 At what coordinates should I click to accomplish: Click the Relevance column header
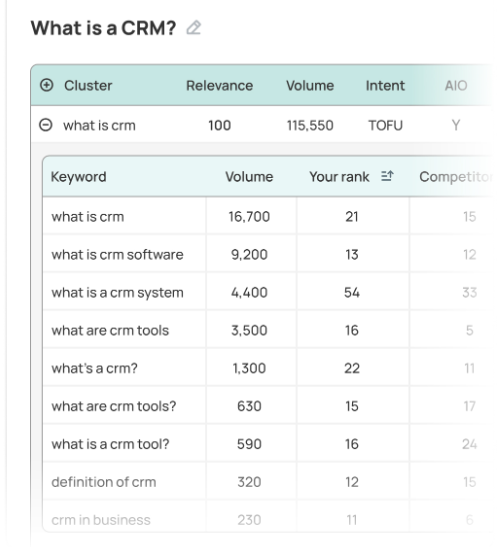tap(219, 85)
